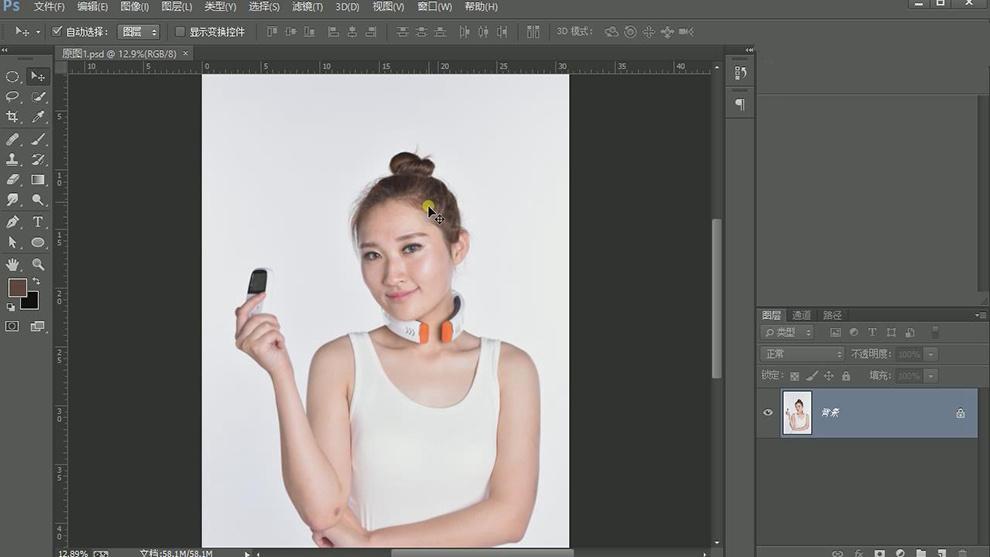Select the Hand tool

12,265
